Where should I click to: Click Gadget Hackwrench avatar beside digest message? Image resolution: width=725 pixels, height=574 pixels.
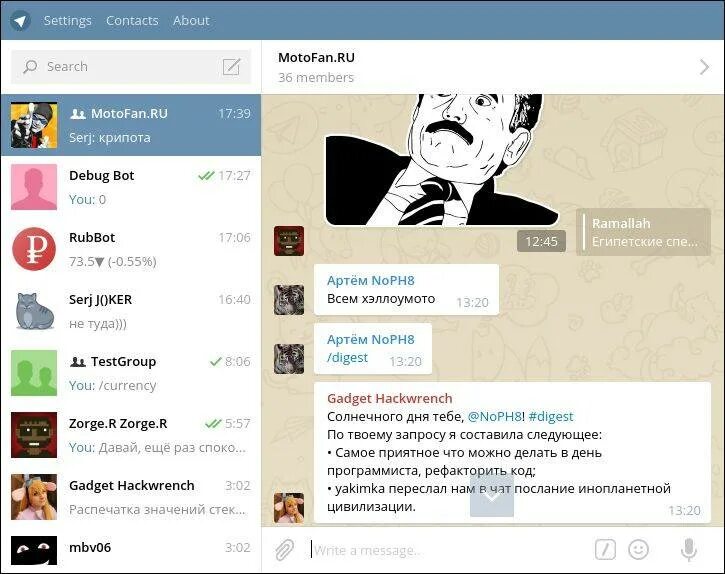[x=289, y=508]
